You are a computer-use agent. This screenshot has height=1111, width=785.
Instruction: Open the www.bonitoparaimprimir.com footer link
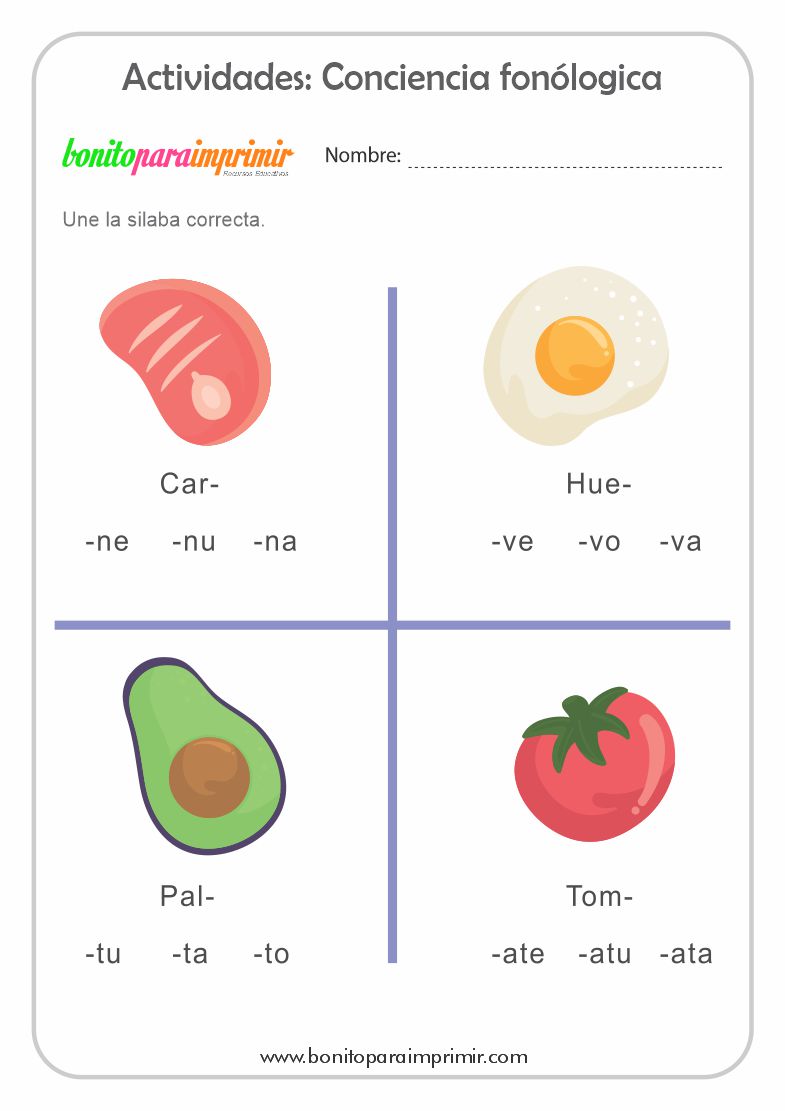(x=394, y=1056)
